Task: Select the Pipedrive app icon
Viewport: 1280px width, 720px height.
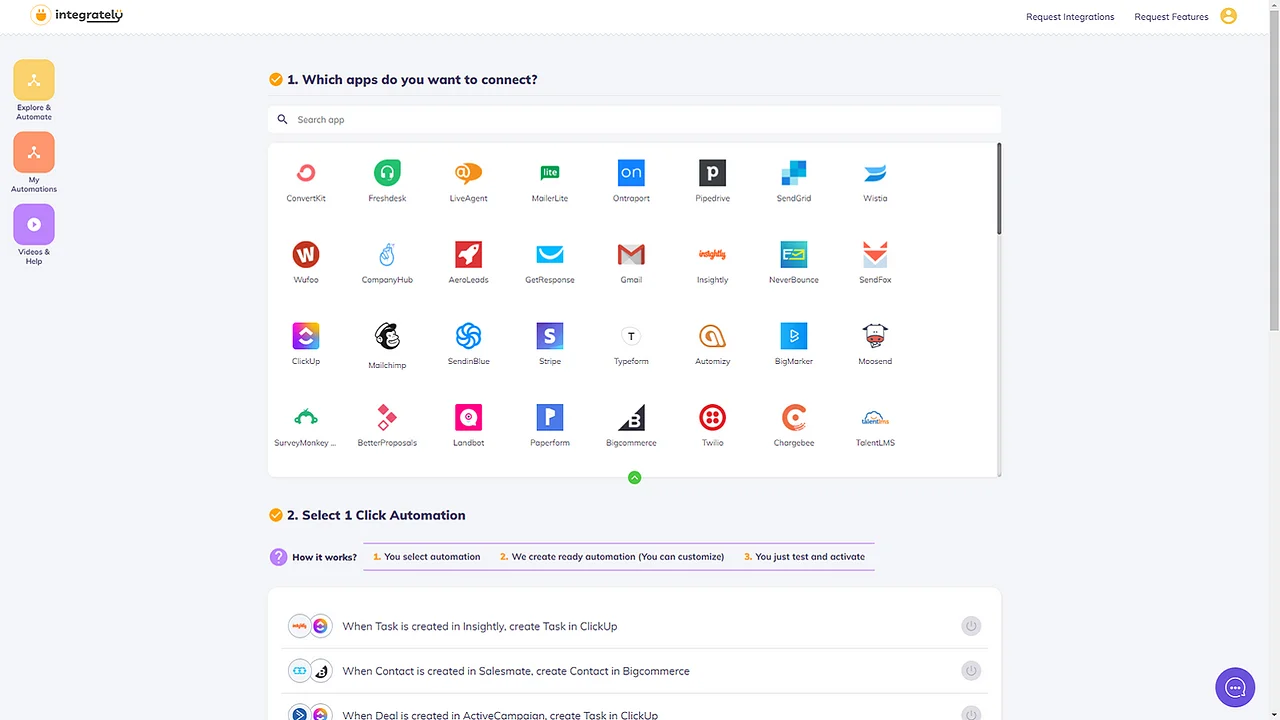Action: tap(712, 172)
